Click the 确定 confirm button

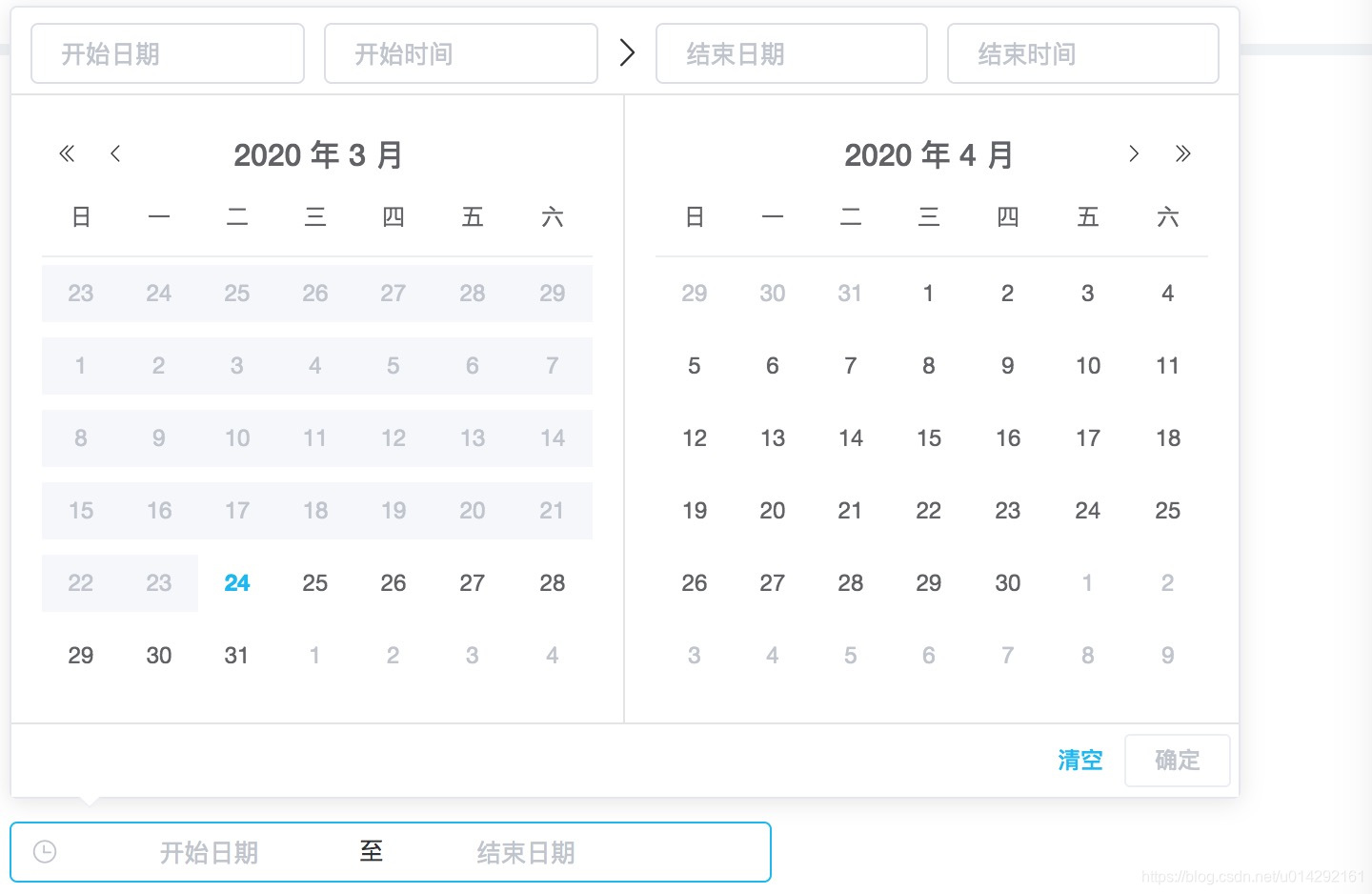point(1178,760)
